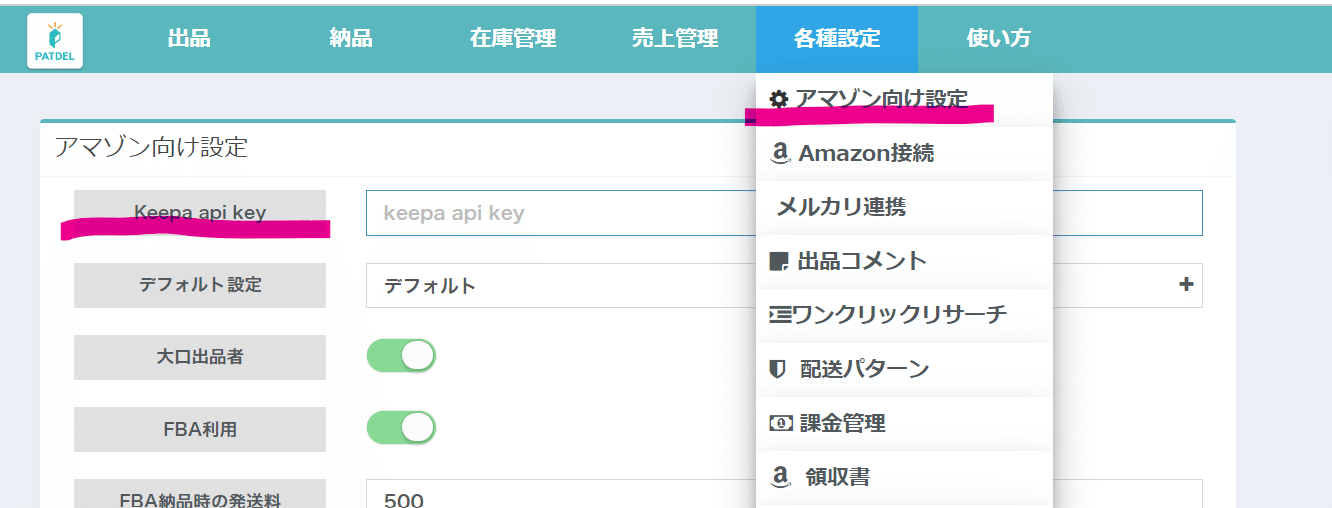Open the 出品 menu
This screenshot has height=508, width=1332.
(189, 39)
